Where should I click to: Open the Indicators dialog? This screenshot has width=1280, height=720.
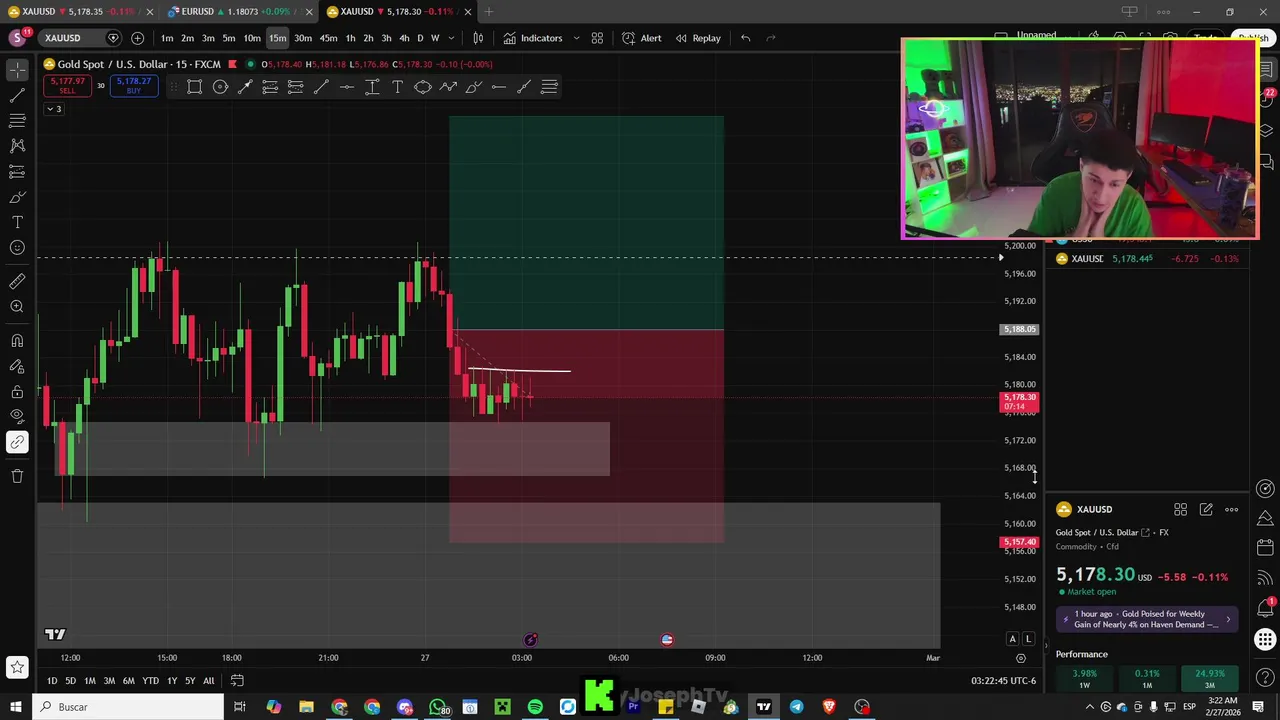coord(533,38)
